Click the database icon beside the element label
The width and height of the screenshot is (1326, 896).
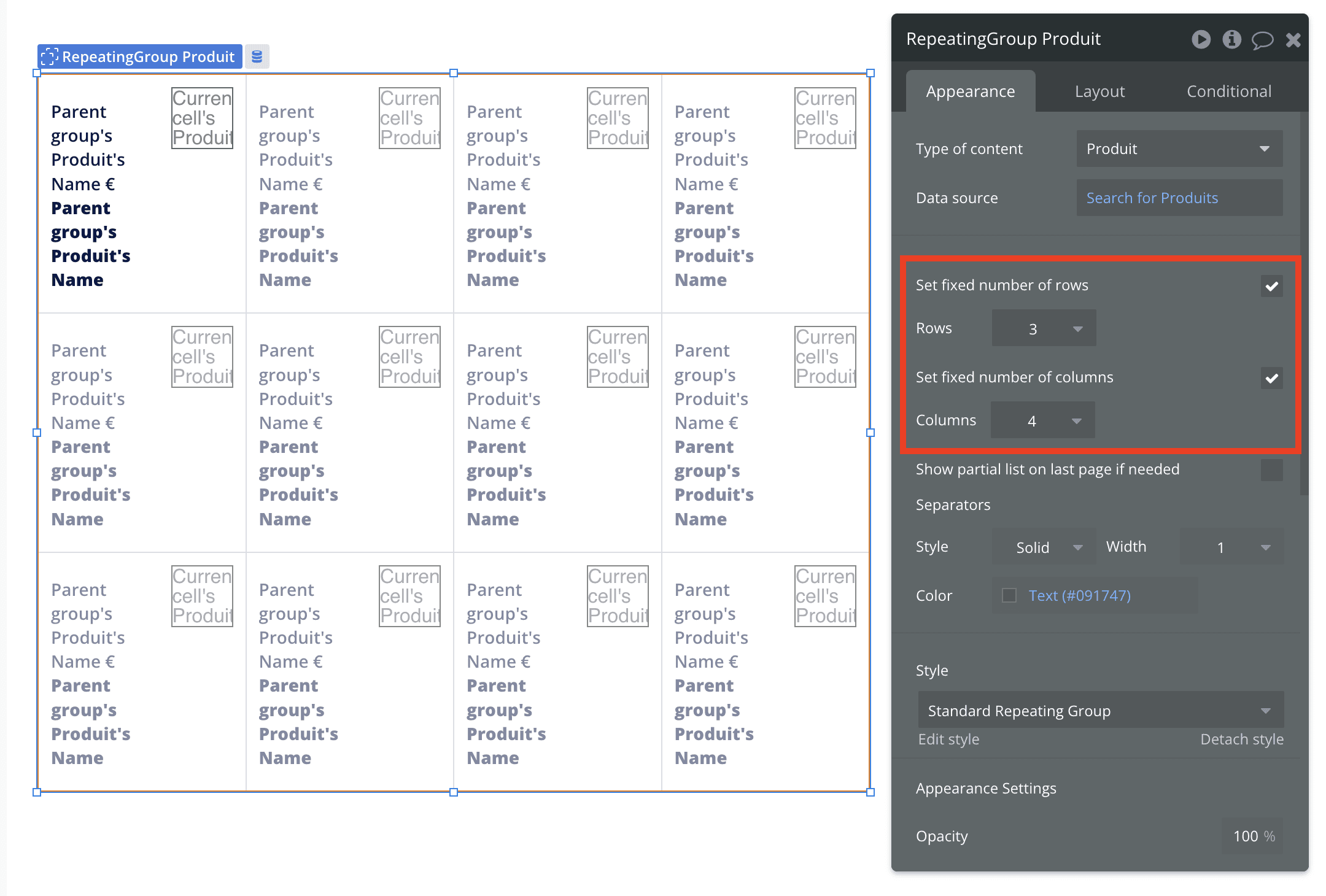257,56
